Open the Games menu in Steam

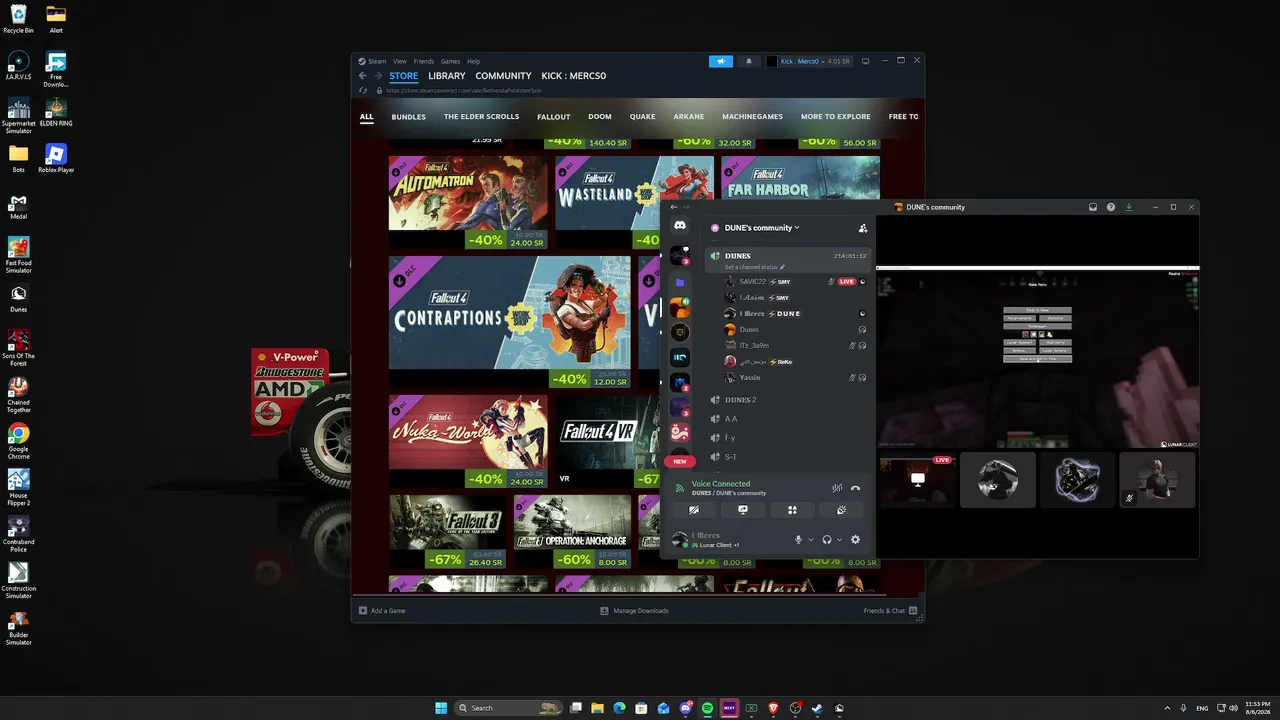point(451,61)
